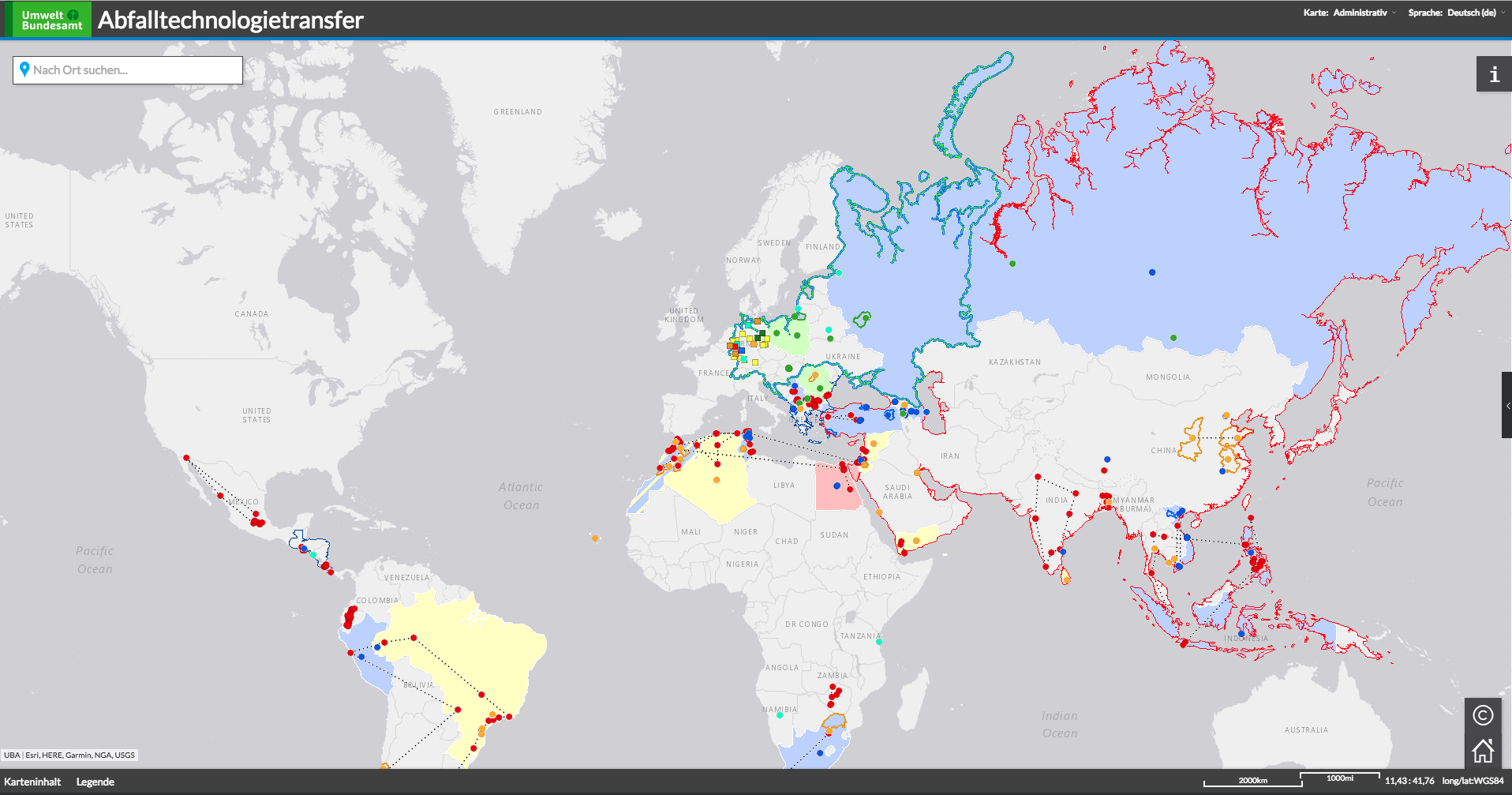The width and height of the screenshot is (1512, 795).
Task: Open the Legende tab
Action: (95, 782)
